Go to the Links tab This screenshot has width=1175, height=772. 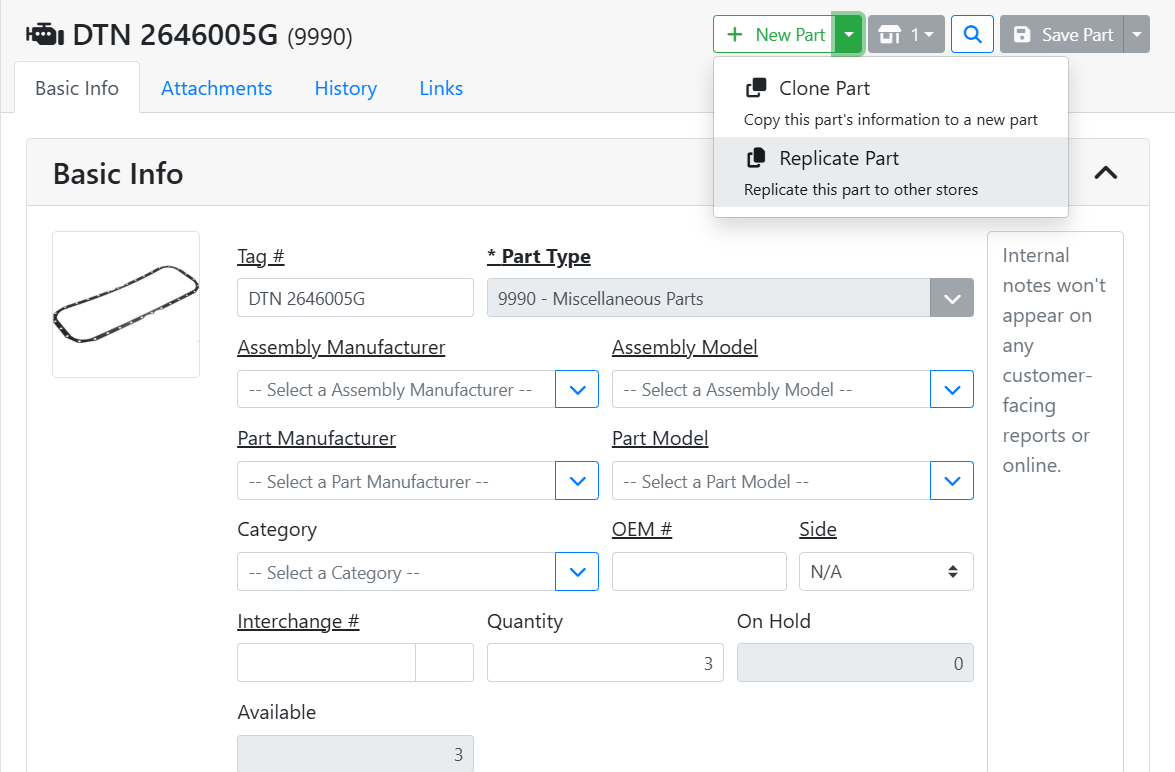coord(441,88)
